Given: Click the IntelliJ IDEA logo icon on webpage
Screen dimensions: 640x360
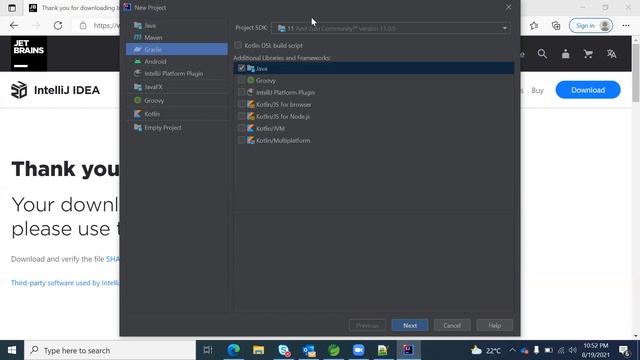Looking at the screenshot, I should pos(19,90).
